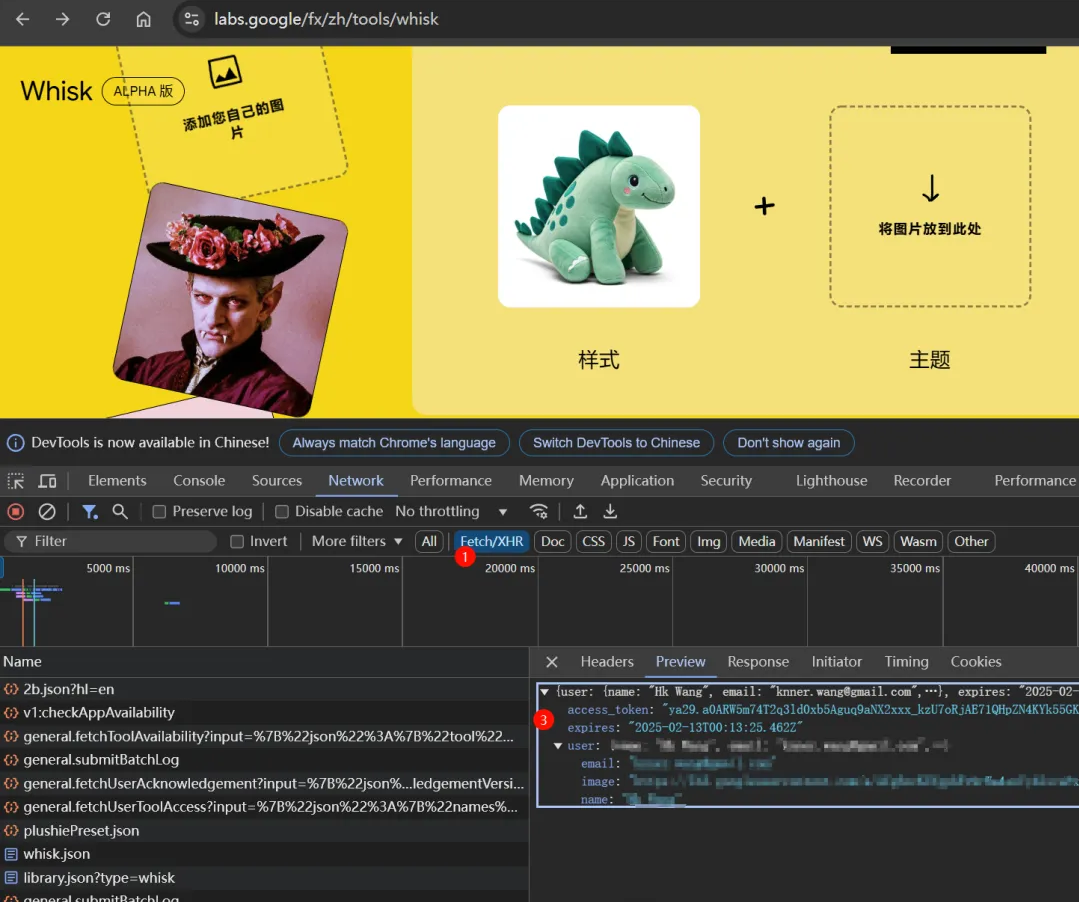Viewport: 1079px width, 902px height.
Task: Select the Fetch/XHR filter pill
Action: click(x=491, y=541)
